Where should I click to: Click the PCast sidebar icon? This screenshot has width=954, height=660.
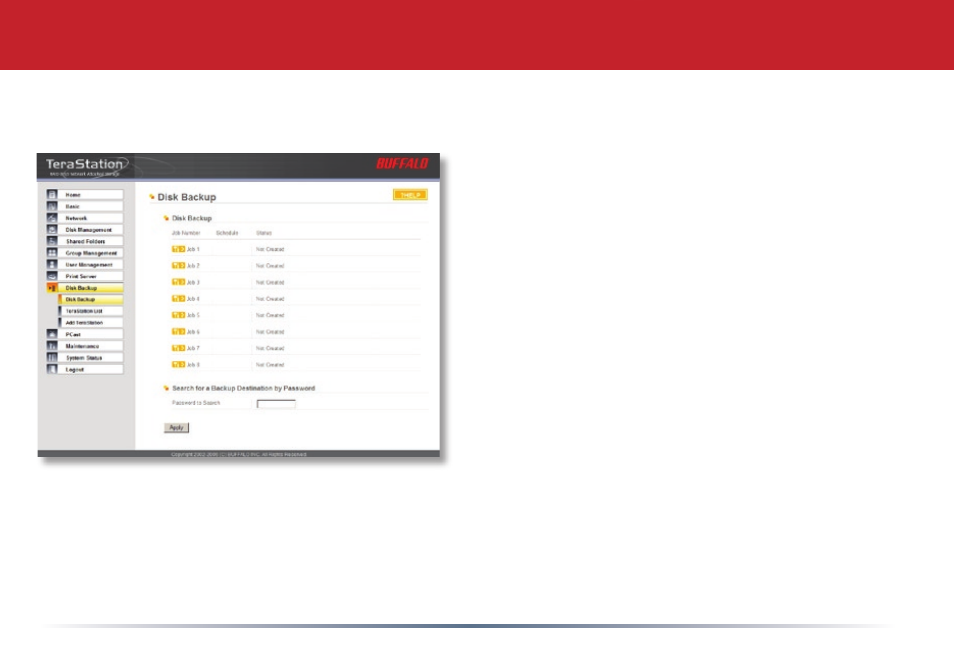point(52,334)
